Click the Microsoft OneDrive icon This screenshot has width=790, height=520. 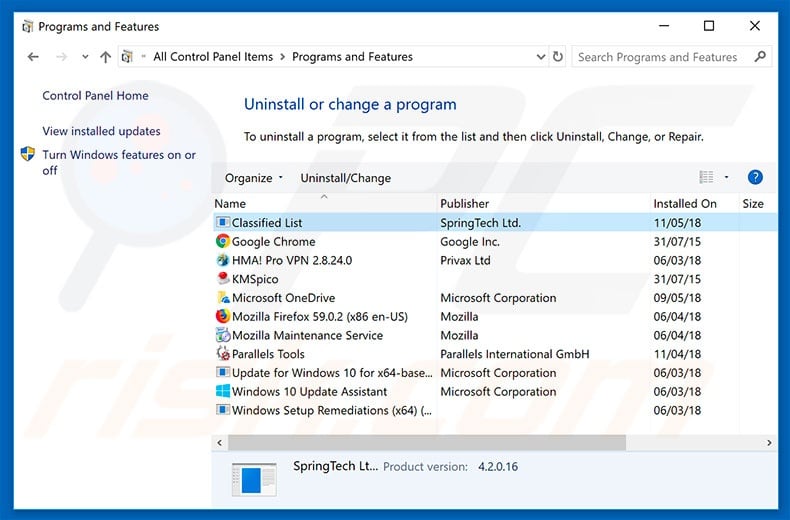(x=223, y=297)
